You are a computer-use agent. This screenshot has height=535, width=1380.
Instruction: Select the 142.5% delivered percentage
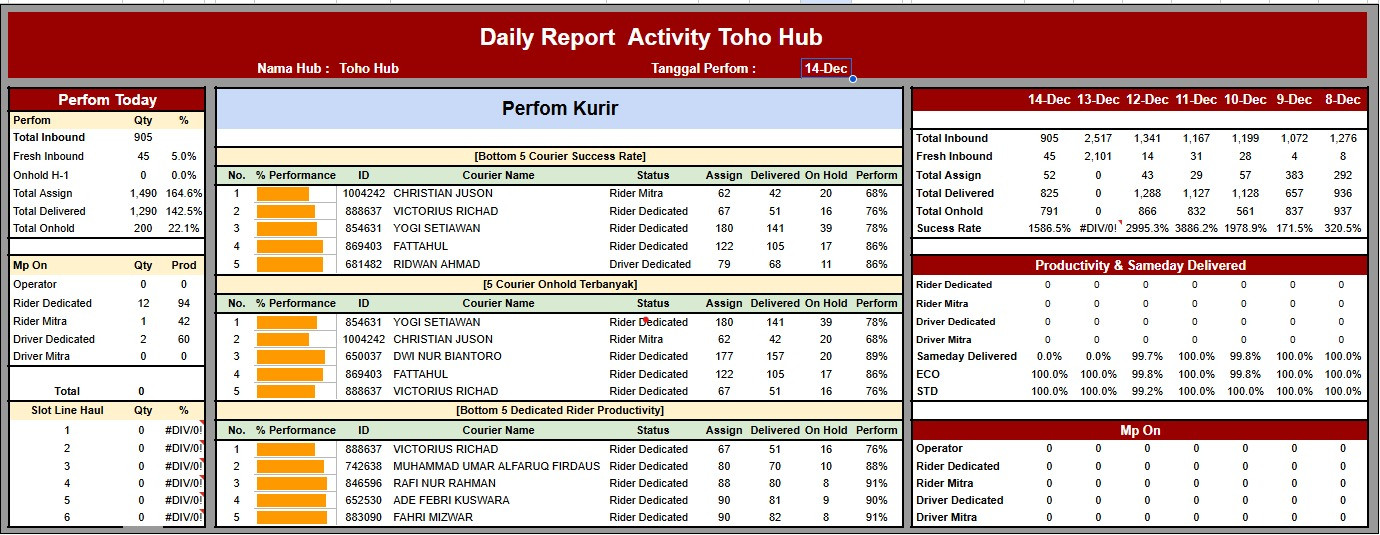(x=184, y=211)
